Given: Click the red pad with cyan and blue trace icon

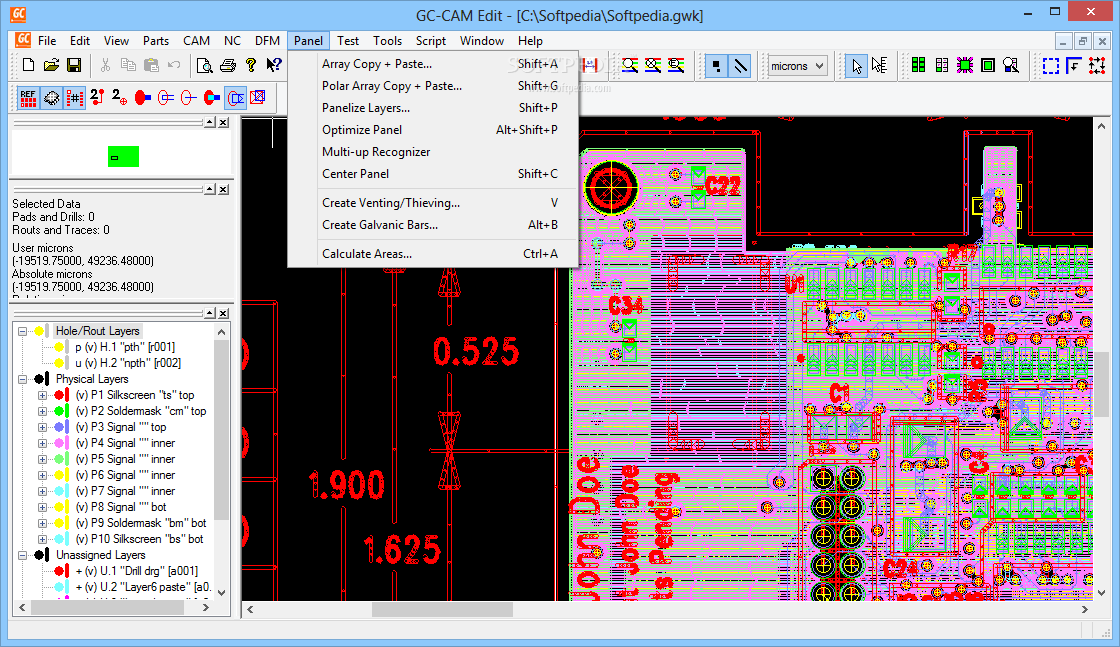Looking at the screenshot, I should (212, 97).
